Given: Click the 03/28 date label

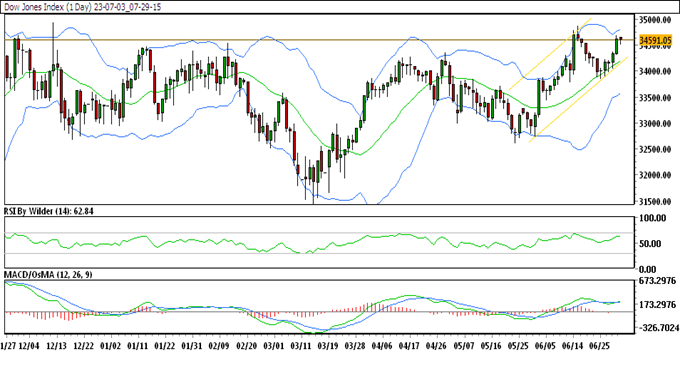Looking at the screenshot, I should point(355,345).
